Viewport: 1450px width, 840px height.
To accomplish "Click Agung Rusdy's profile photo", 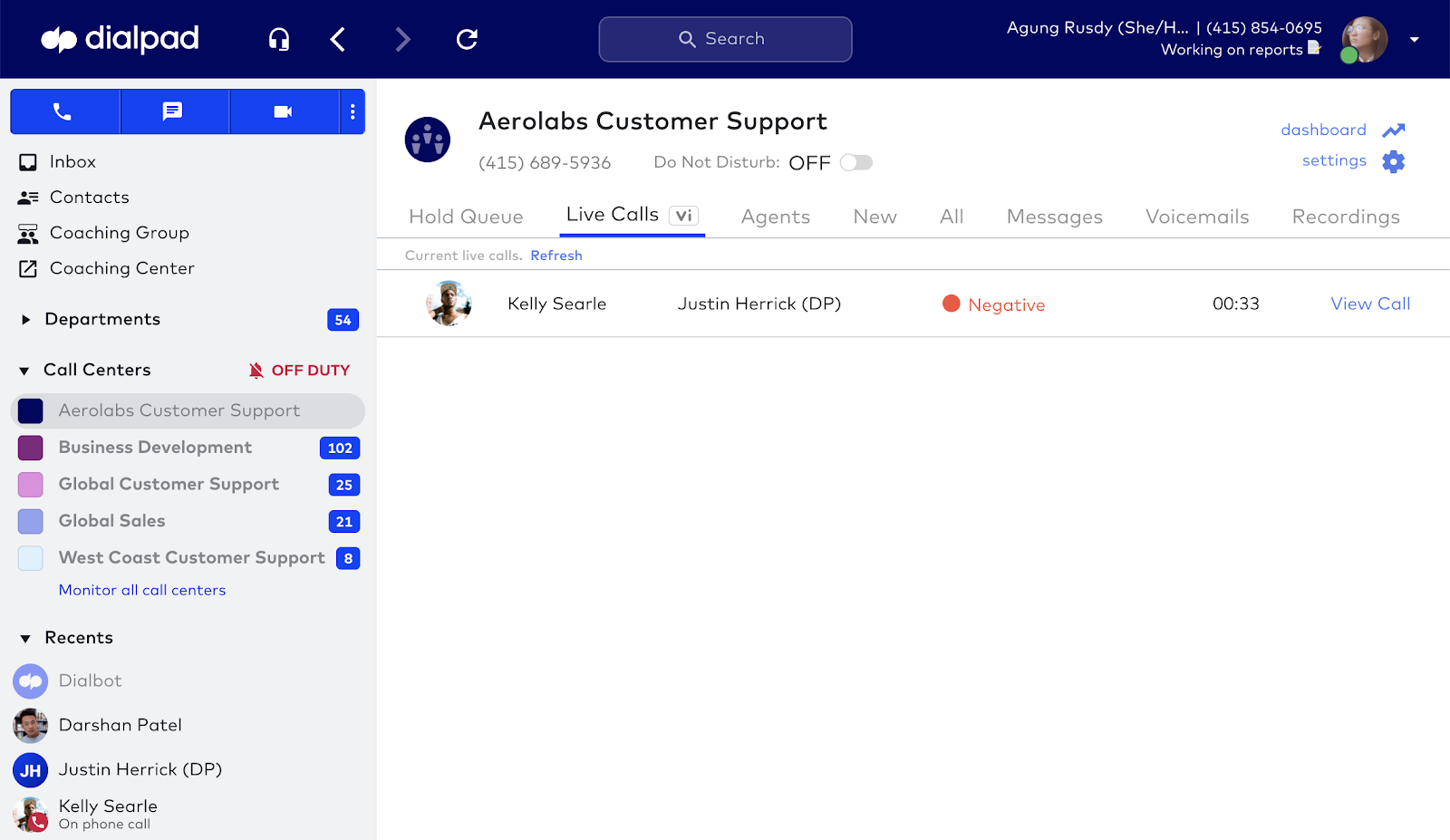I will pyautogui.click(x=1364, y=39).
